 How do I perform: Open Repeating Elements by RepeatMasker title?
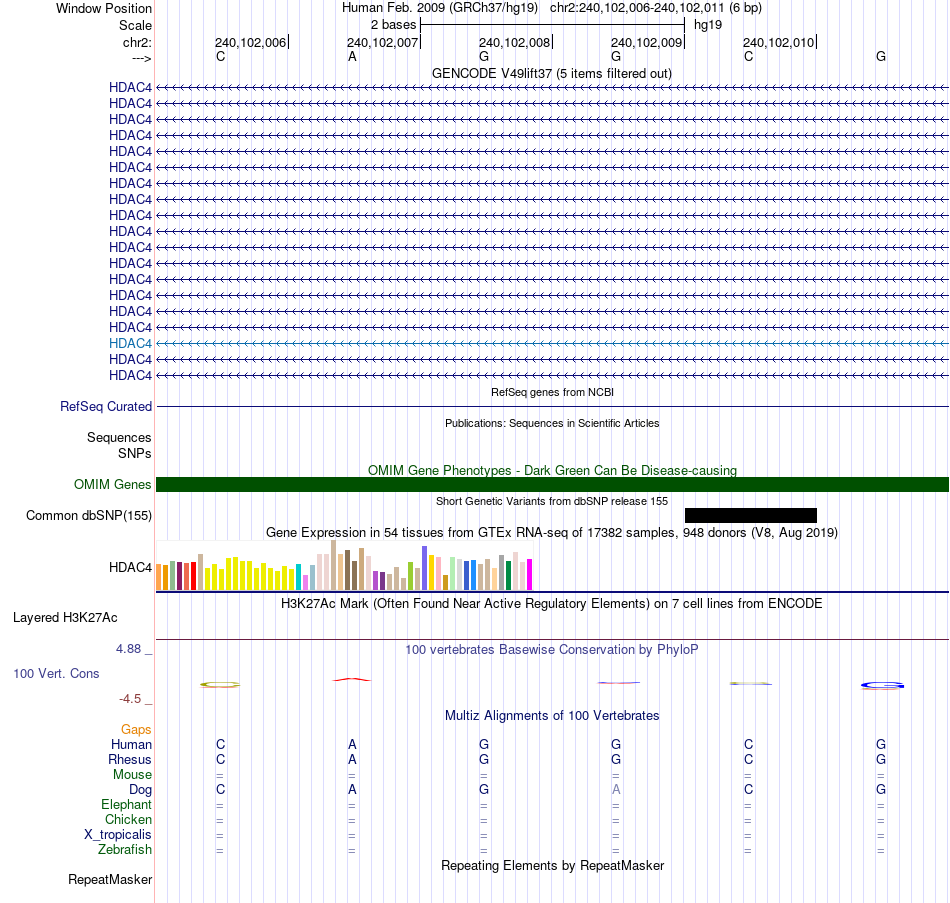click(552, 866)
